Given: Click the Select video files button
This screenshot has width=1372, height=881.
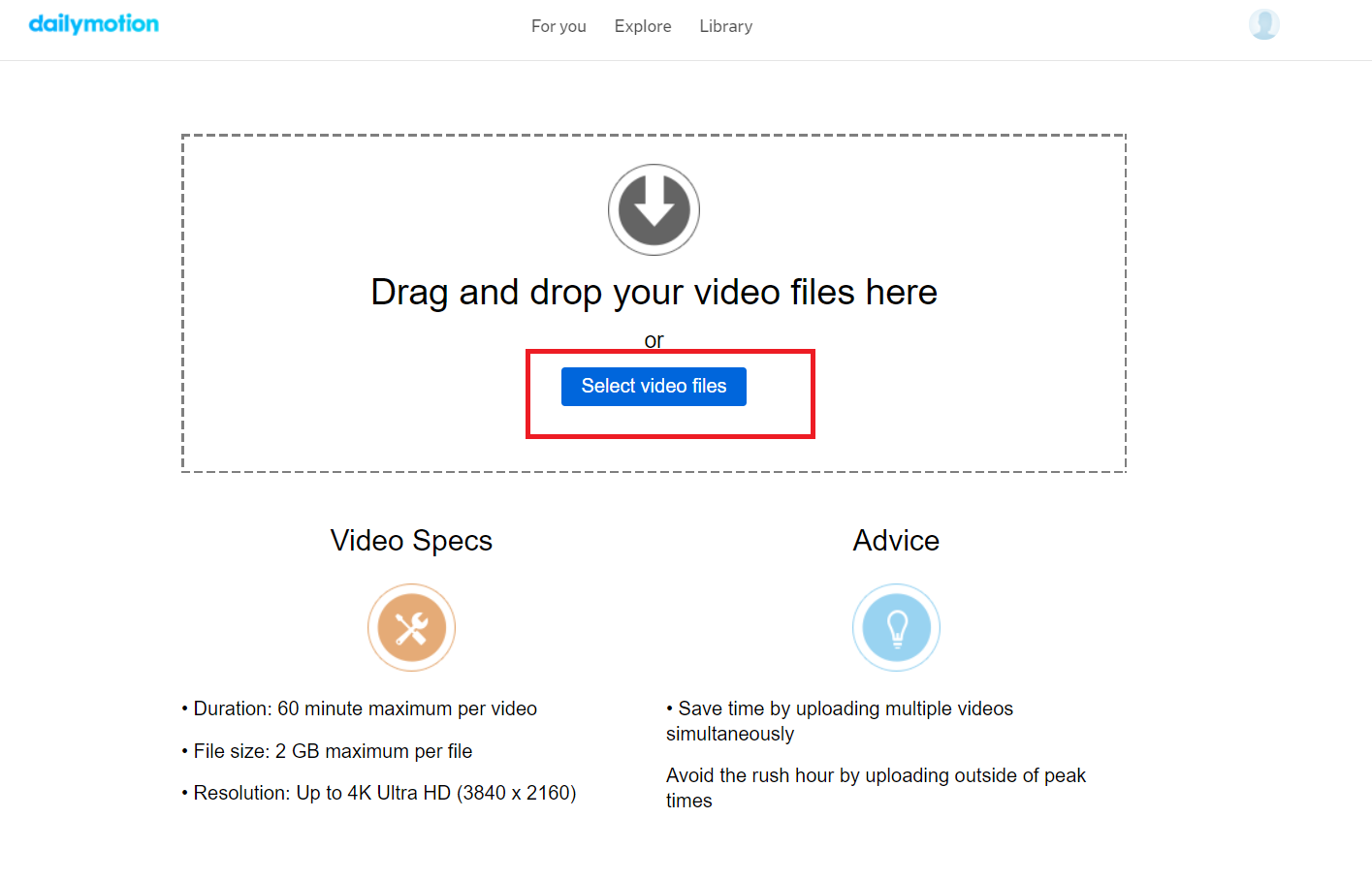Looking at the screenshot, I should [x=654, y=386].
